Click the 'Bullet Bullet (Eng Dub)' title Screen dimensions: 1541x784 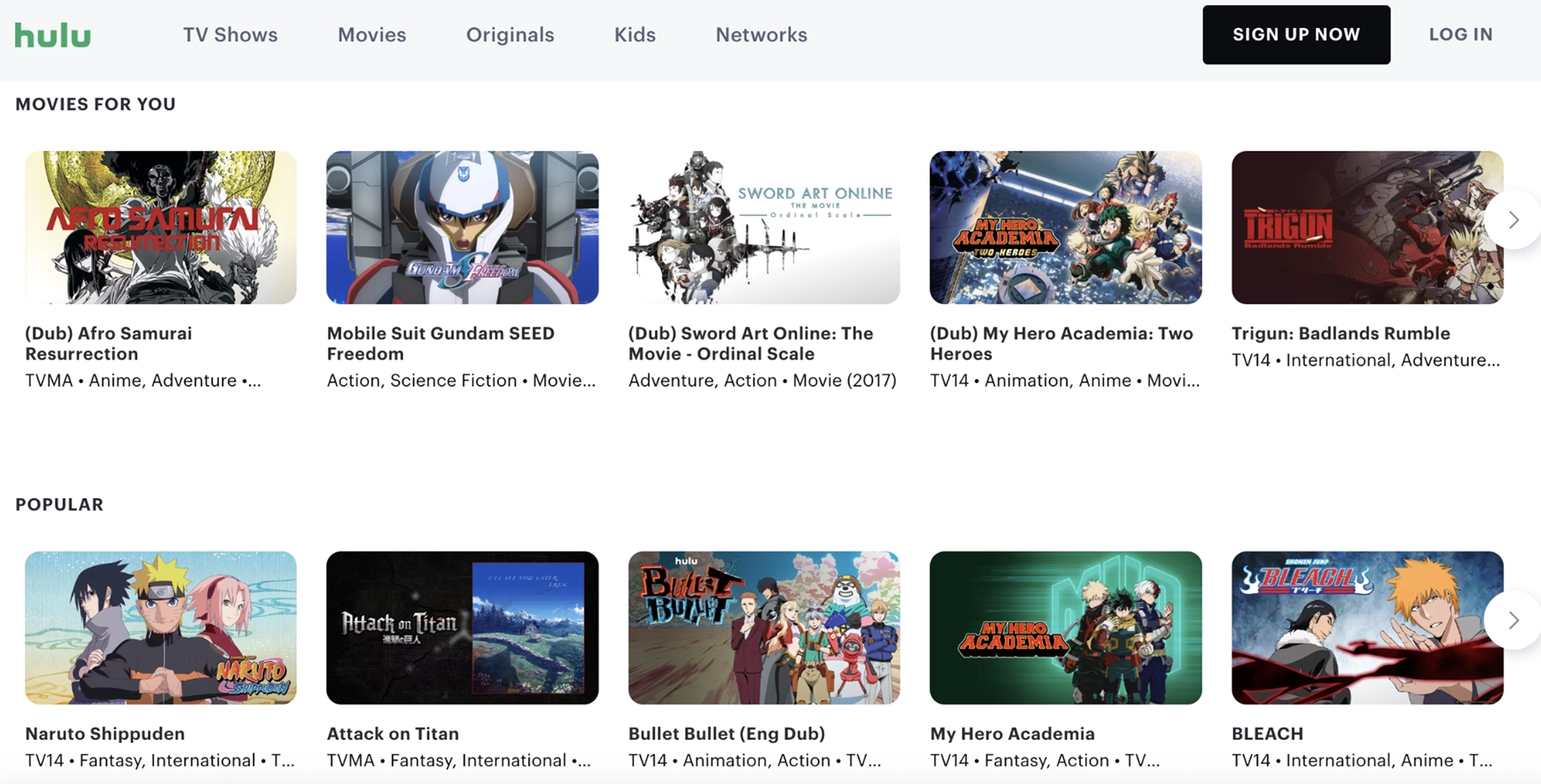[x=726, y=733]
